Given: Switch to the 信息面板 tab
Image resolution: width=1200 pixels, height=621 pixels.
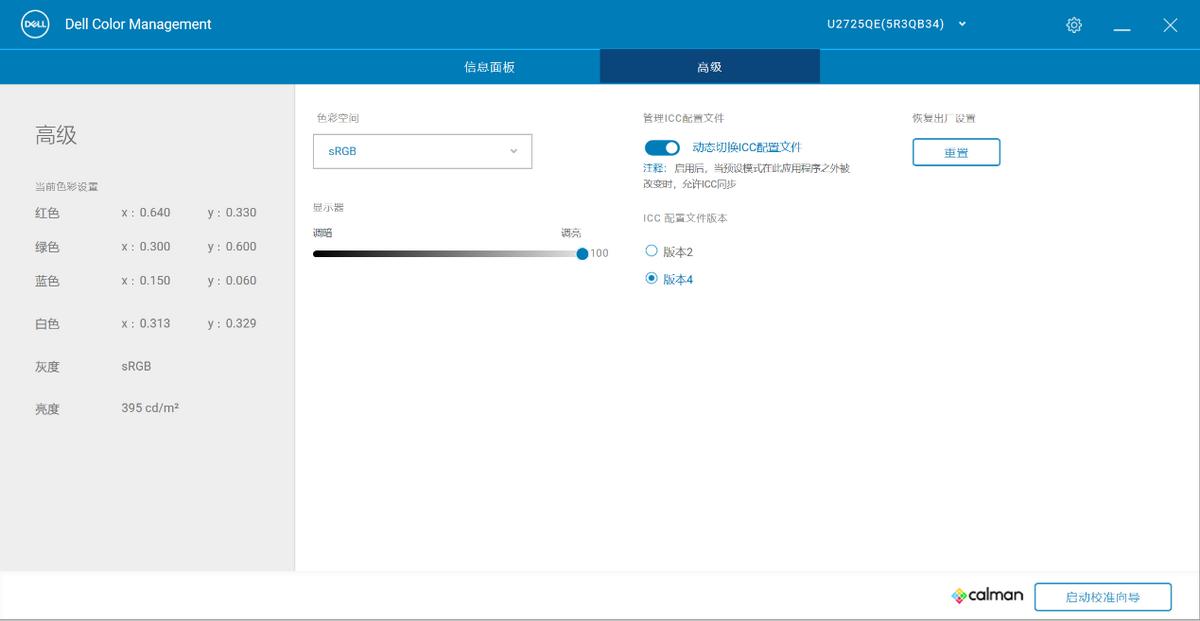Looking at the screenshot, I should pyautogui.click(x=490, y=67).
